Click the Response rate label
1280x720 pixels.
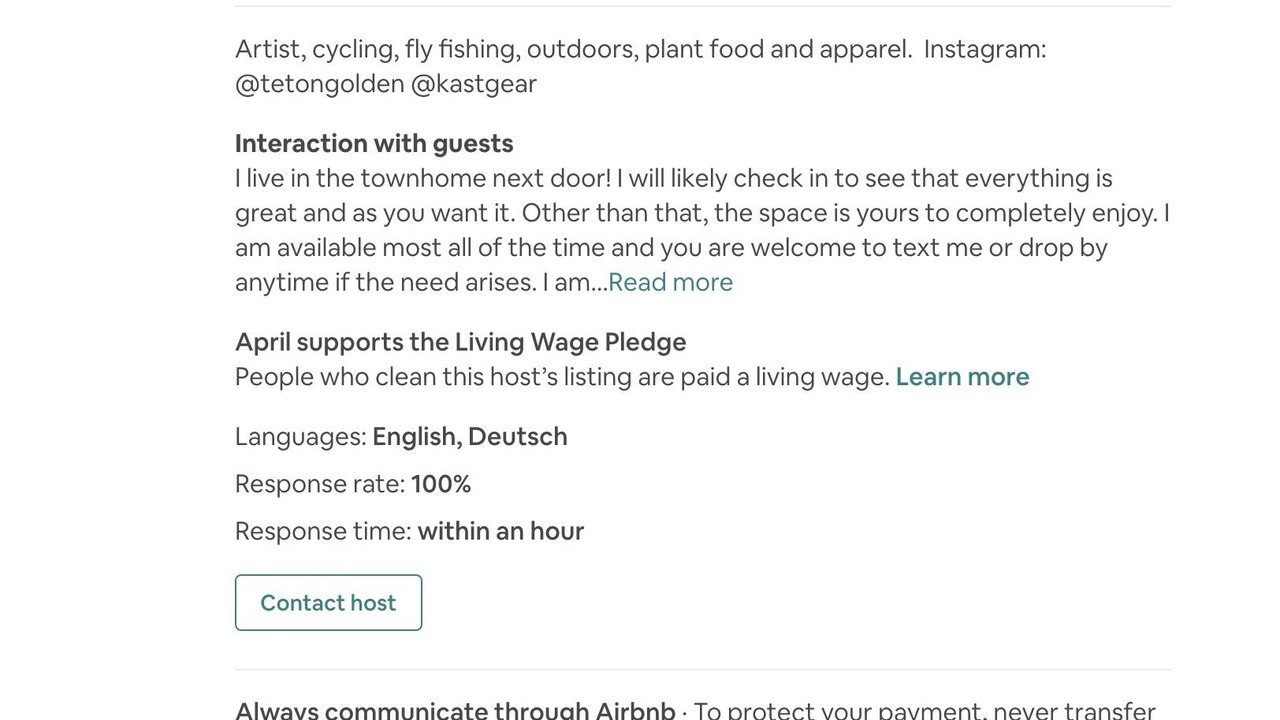[x=319, y=484]
